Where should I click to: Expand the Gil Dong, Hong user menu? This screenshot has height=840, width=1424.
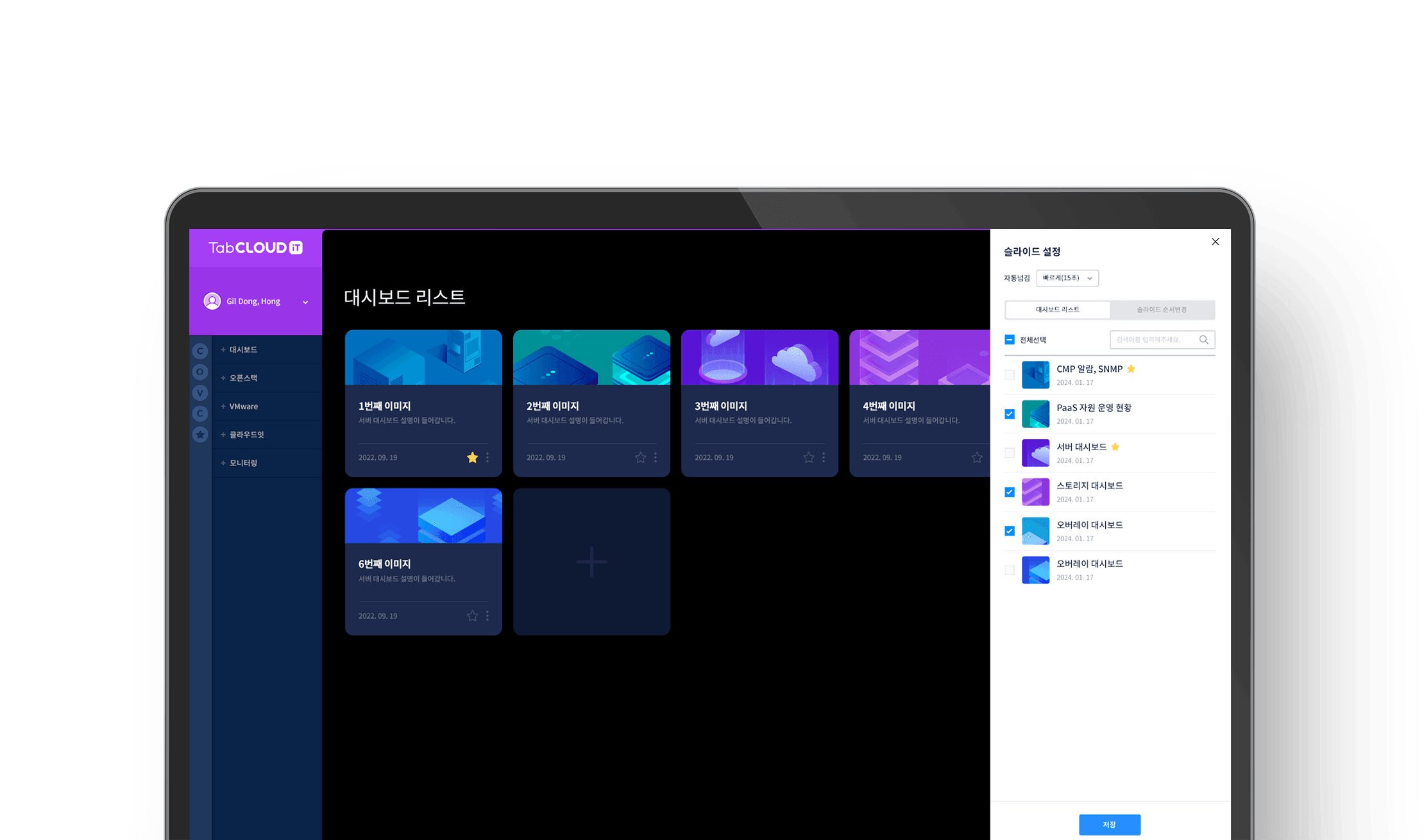pyautogui.click(x=305, y=302)
